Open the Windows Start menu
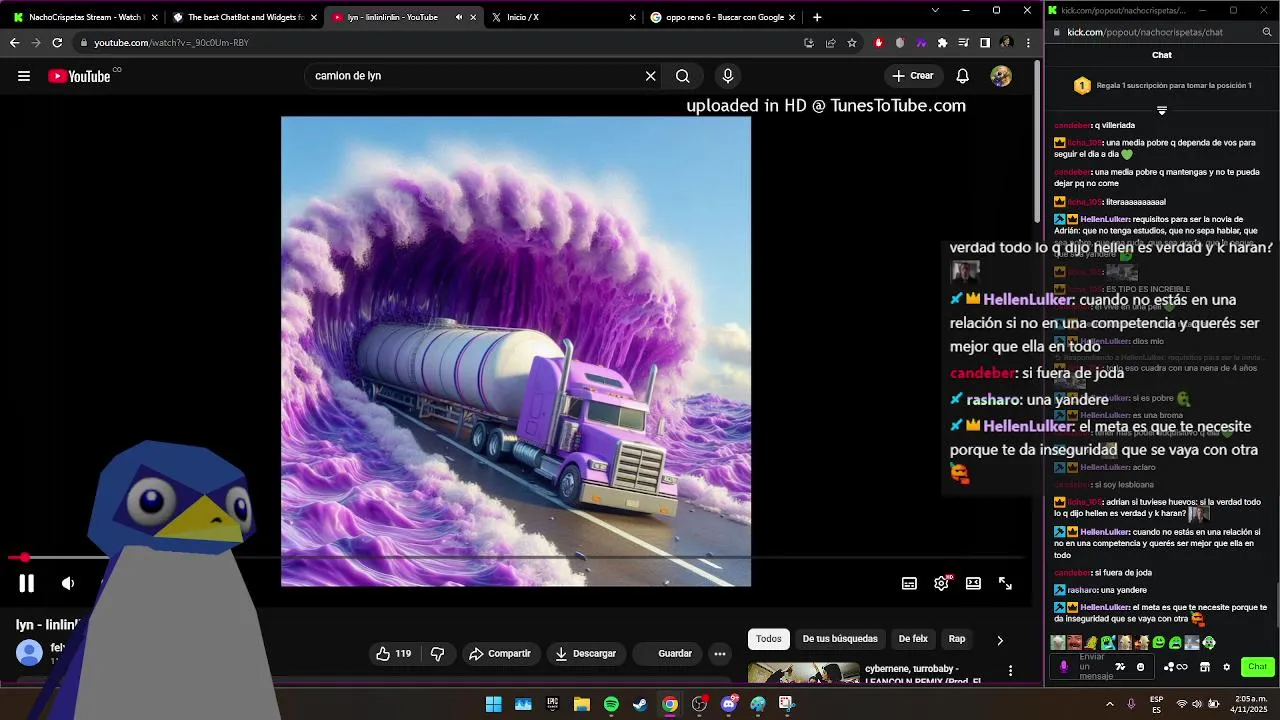The image size is (1280, 720). coord(493,705)
